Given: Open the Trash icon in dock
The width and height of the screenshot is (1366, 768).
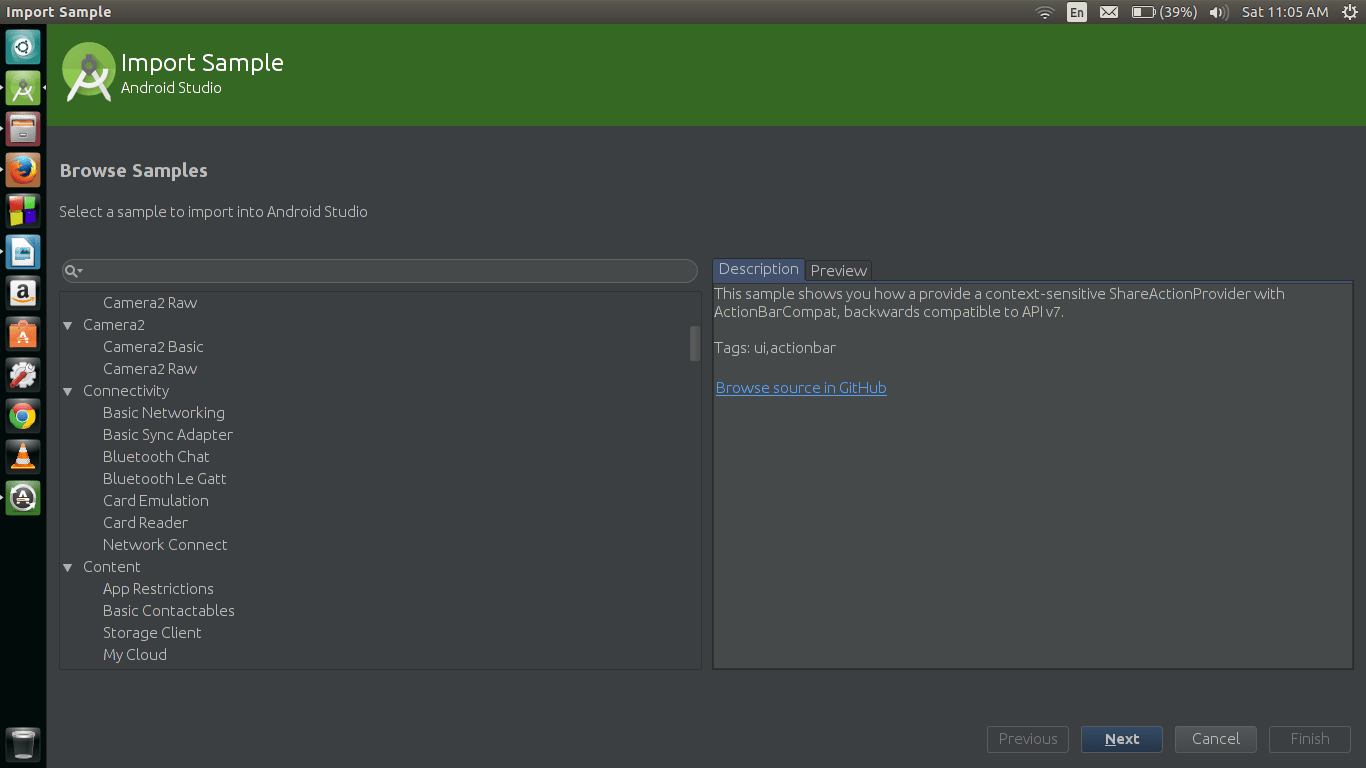Looking at the screenshot, I should [x=23, y=745].
